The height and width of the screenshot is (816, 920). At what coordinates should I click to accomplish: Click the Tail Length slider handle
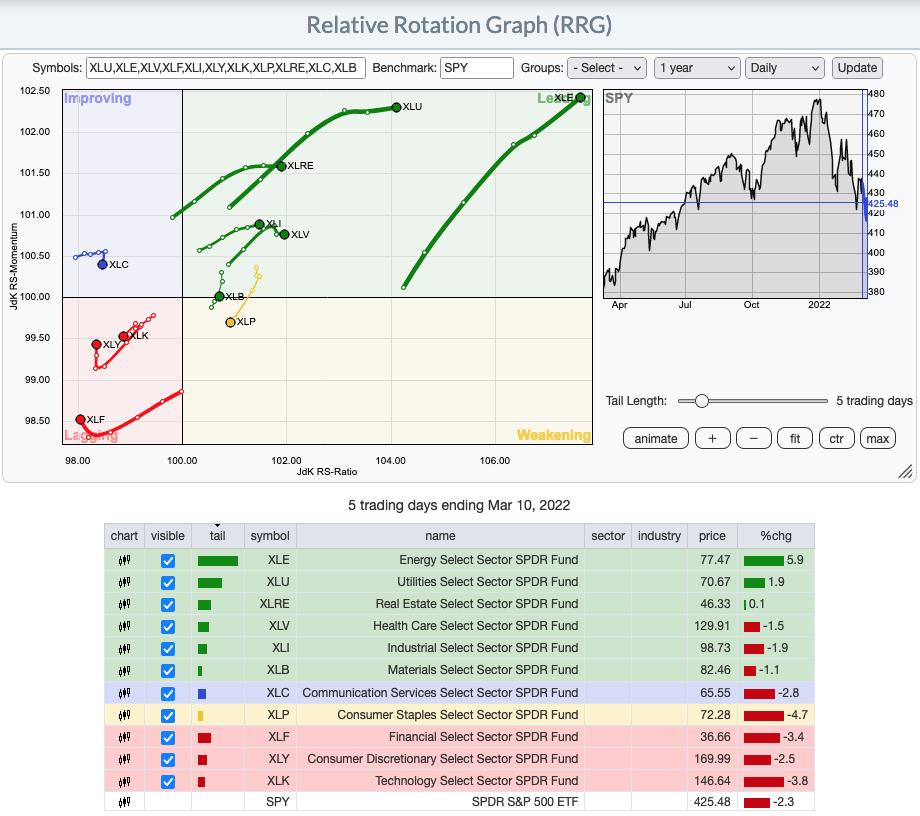click(702, 401)
